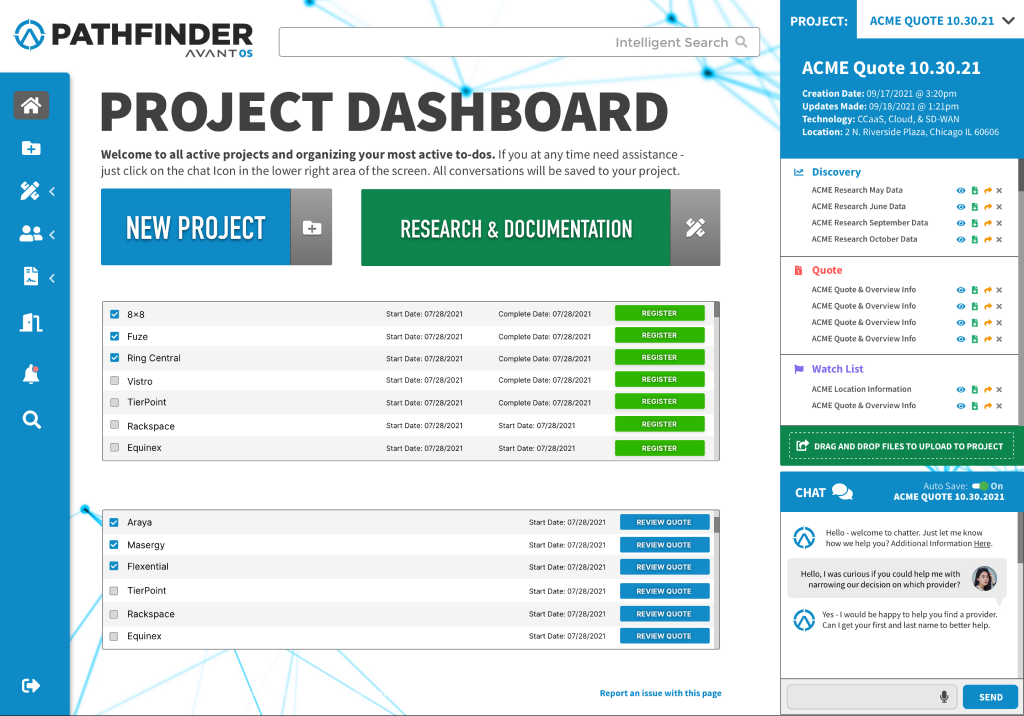Download ACME Research May Data file
Image resolution: width=1024 pixels, height=716 pixels.
[974, 191]
